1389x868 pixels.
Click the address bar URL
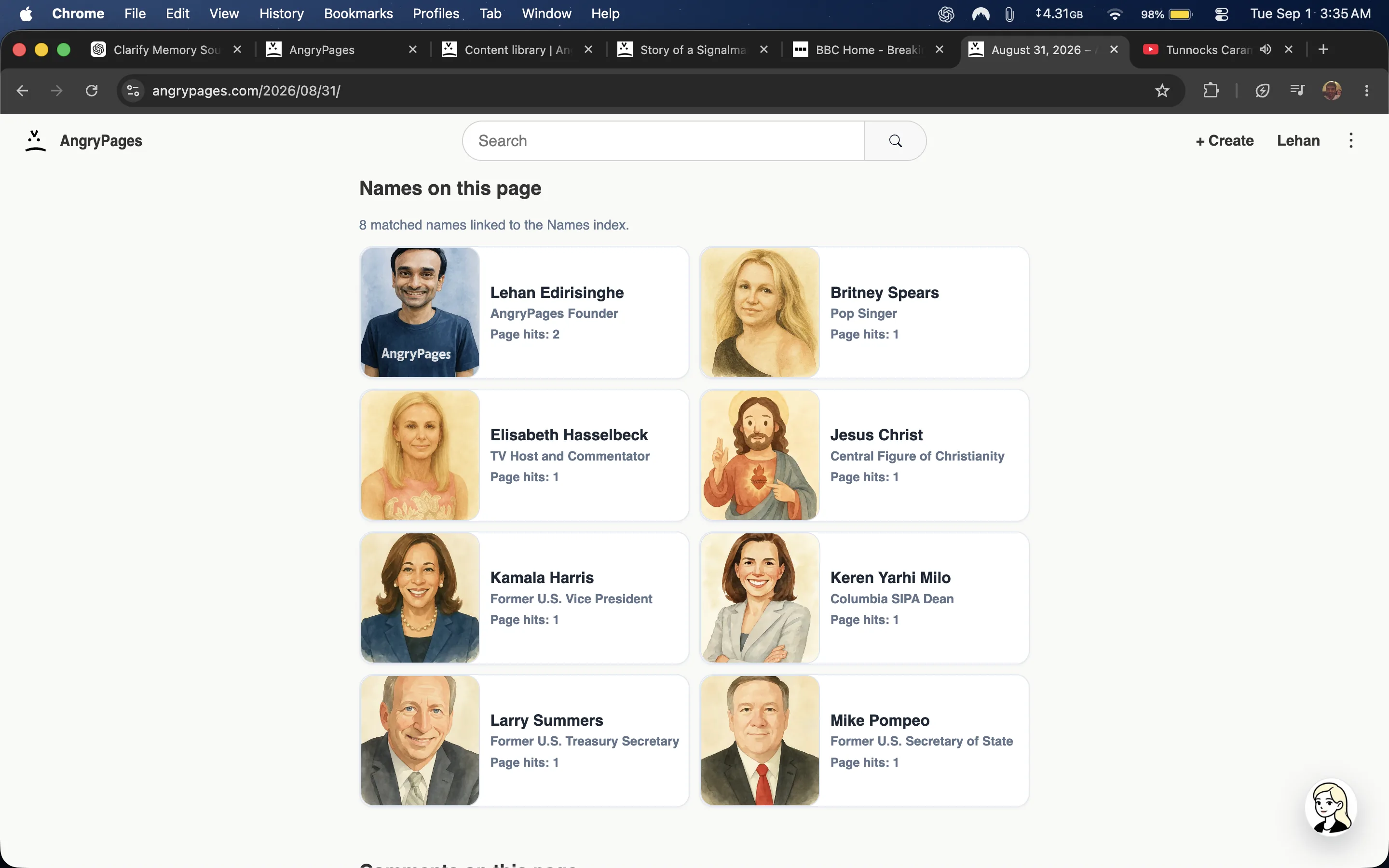click(246, 91)
